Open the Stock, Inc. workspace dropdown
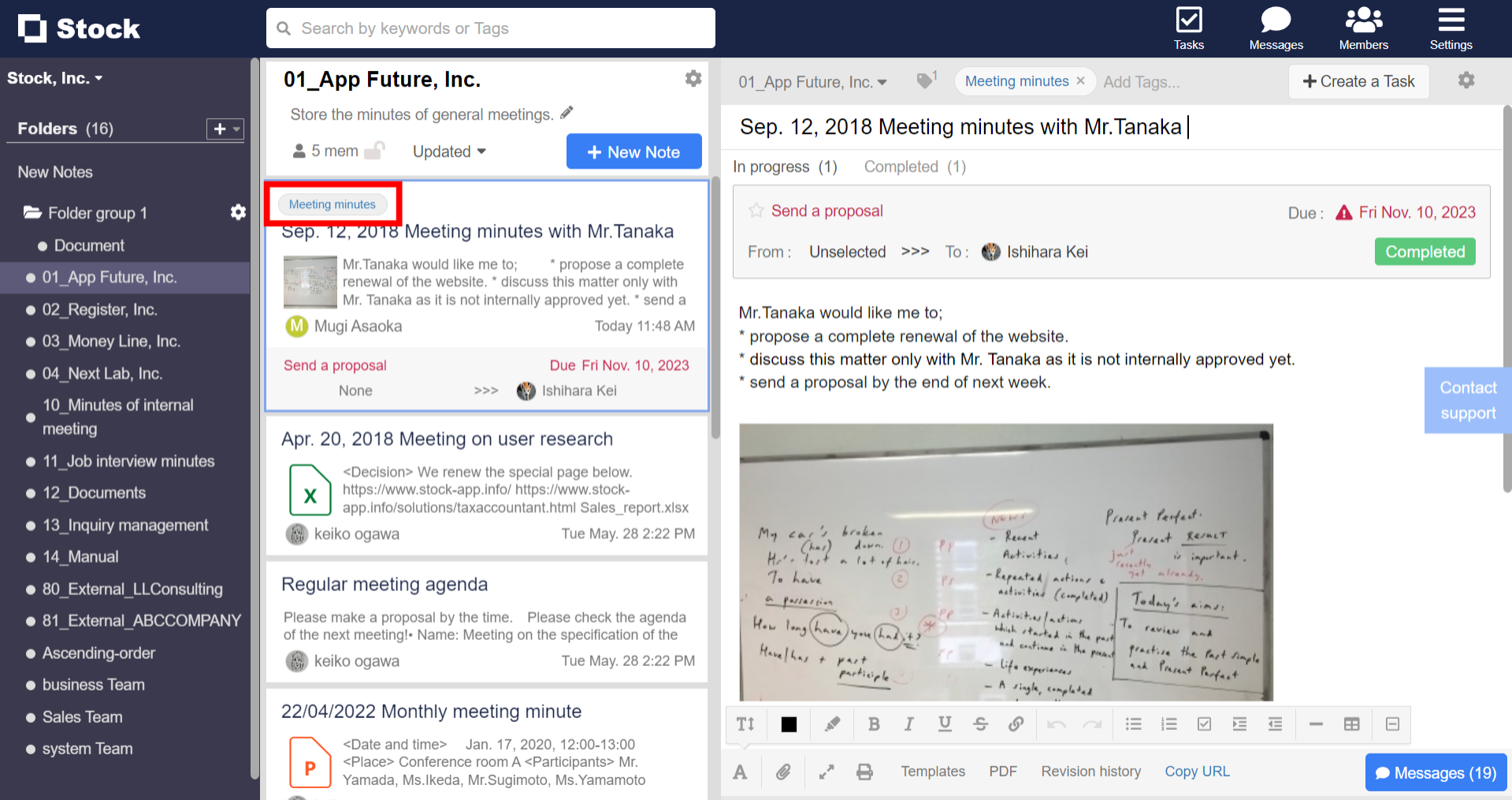 click(x=55, y=77)
